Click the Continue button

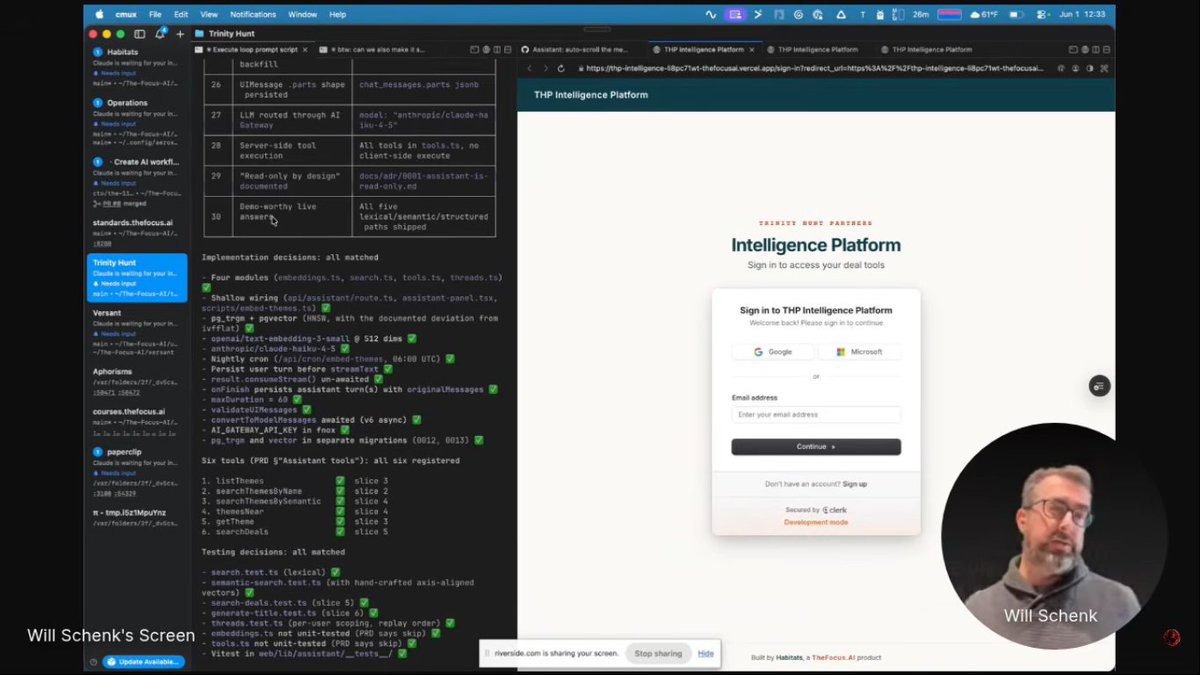click(816, 447)
